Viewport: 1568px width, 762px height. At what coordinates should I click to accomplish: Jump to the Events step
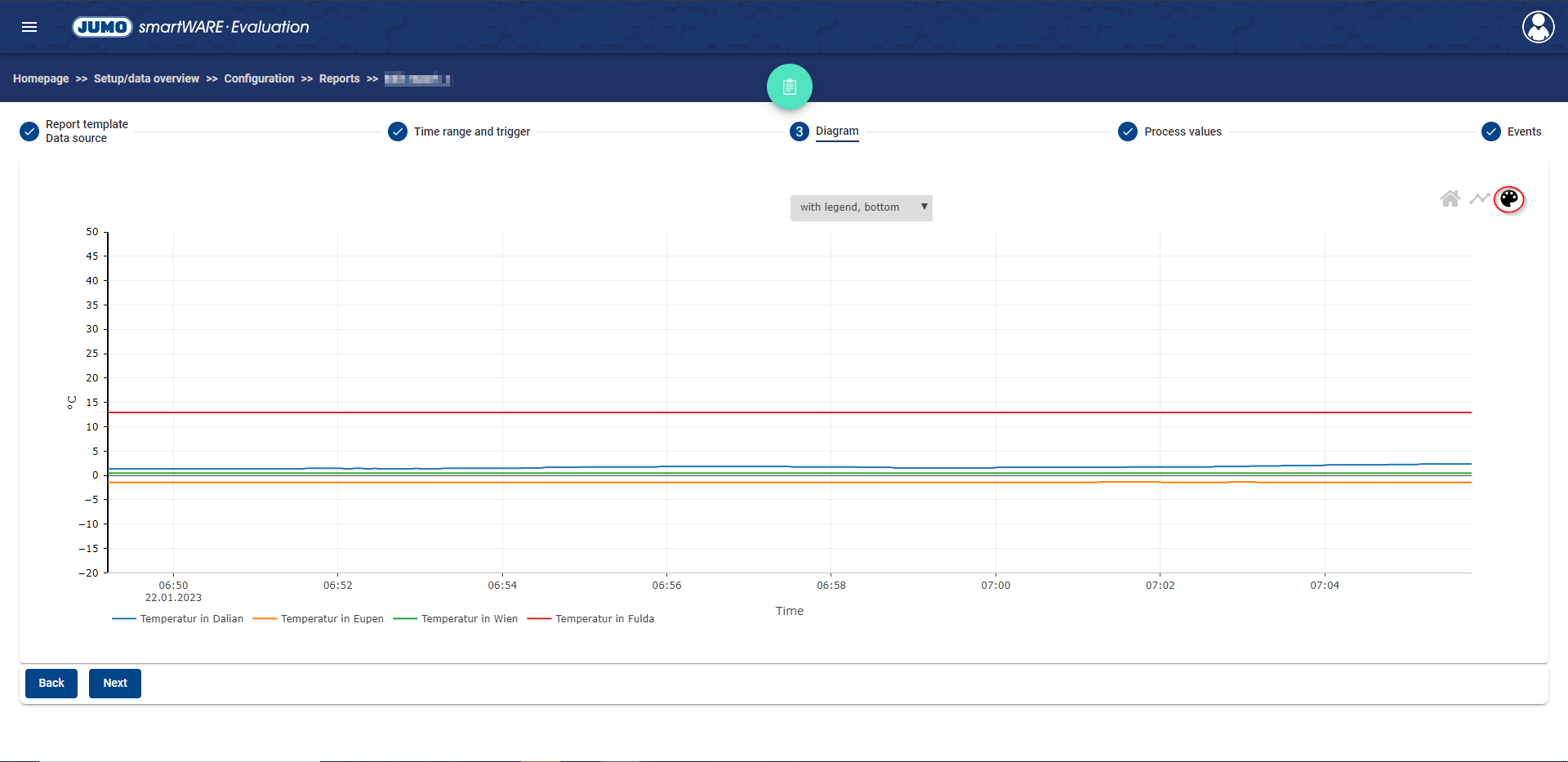1523,131
